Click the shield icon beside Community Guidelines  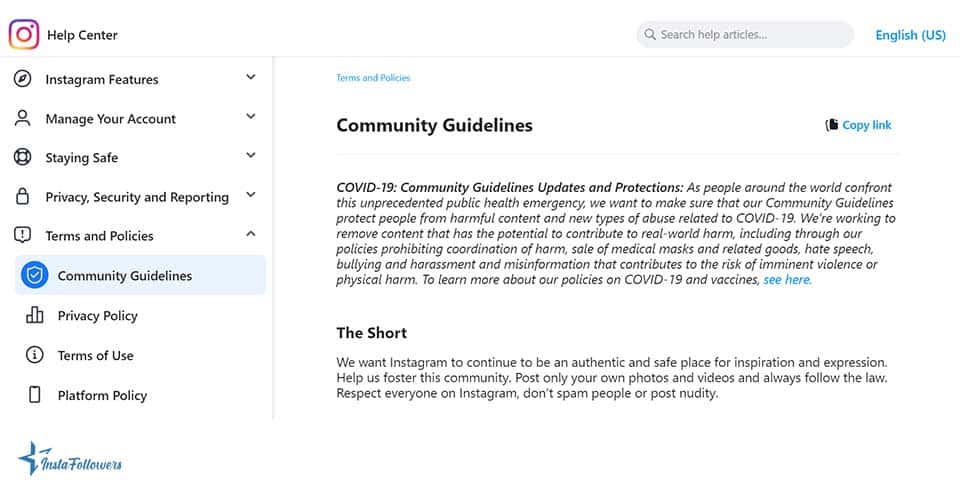point(35,276)
